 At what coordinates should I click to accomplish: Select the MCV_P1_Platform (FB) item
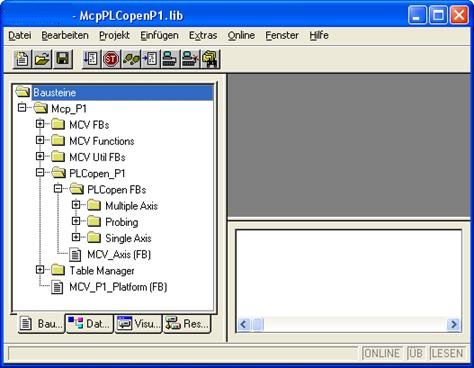coord(118,287)
